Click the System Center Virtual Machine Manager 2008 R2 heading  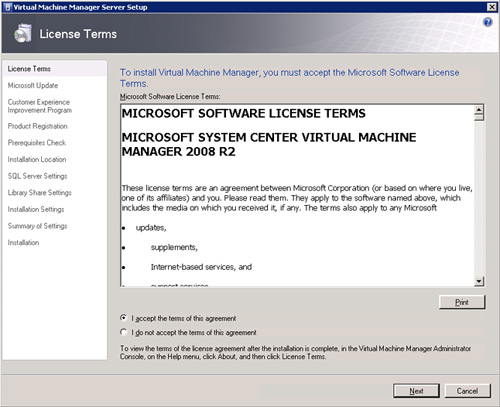tap(269, 144)
